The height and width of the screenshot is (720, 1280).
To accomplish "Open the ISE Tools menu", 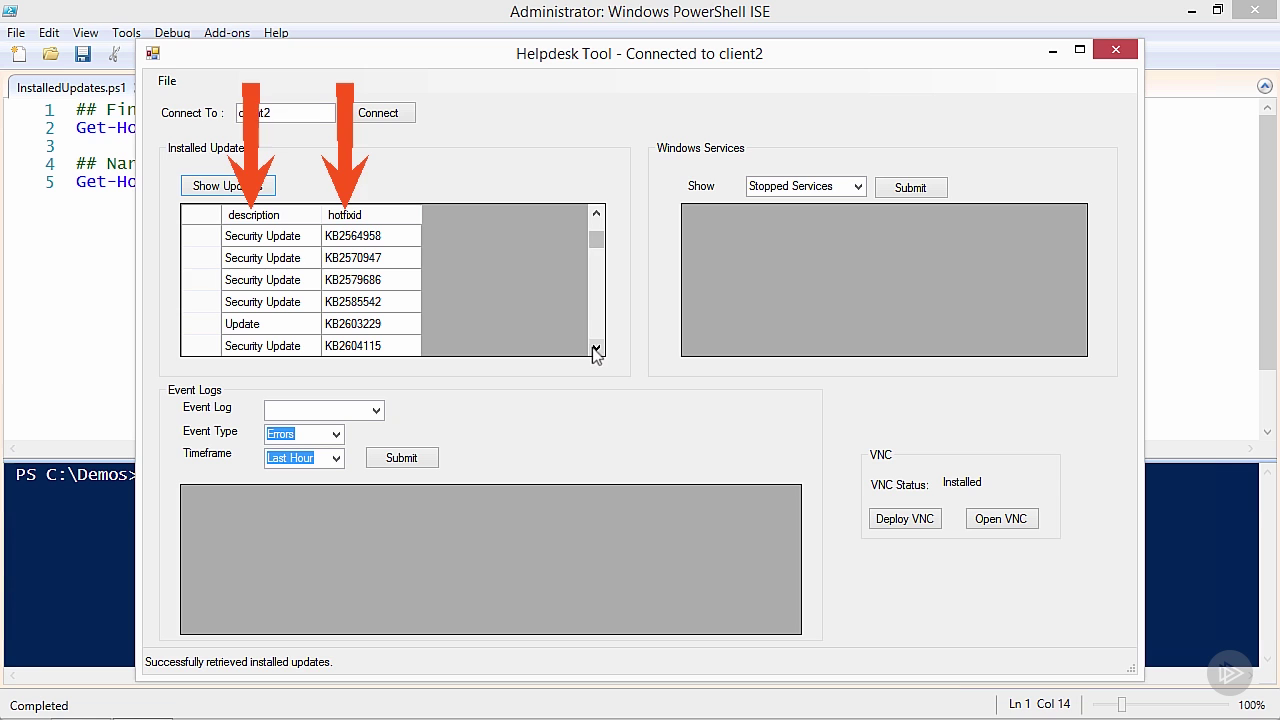I will tap(126, 32).
